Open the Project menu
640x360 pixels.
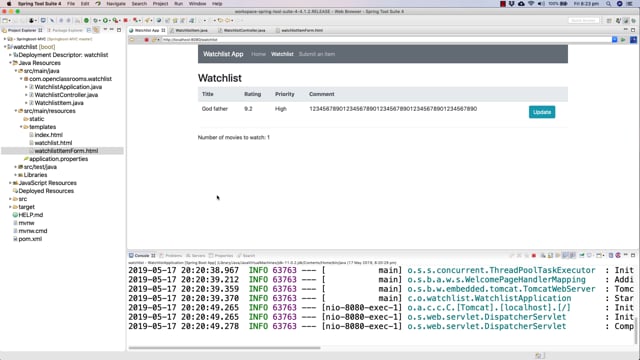160,4
